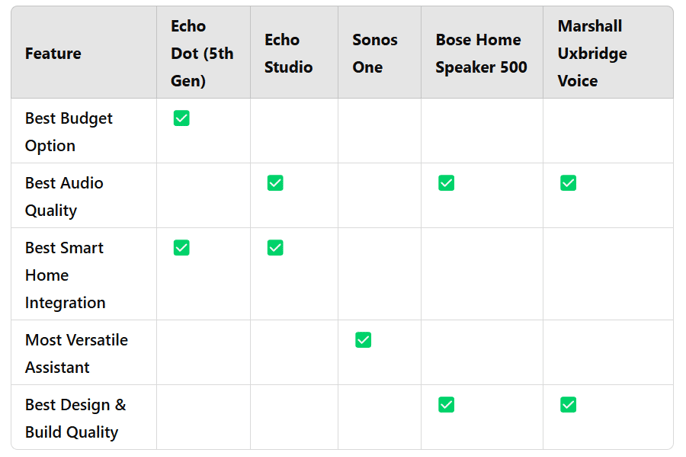Click Echo Studio Smart Home Integration checkmark
This screenshot has height=457, width=686.
tap(275, 248)
